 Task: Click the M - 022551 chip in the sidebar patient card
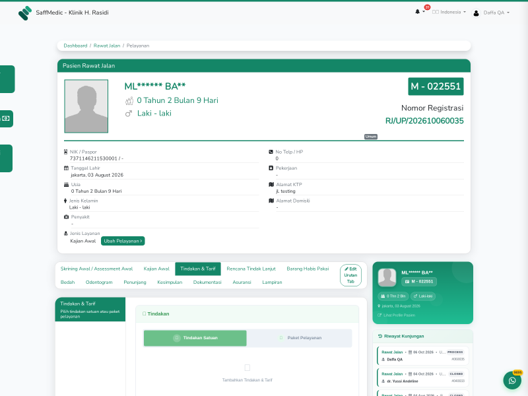[x=419, y=282]
